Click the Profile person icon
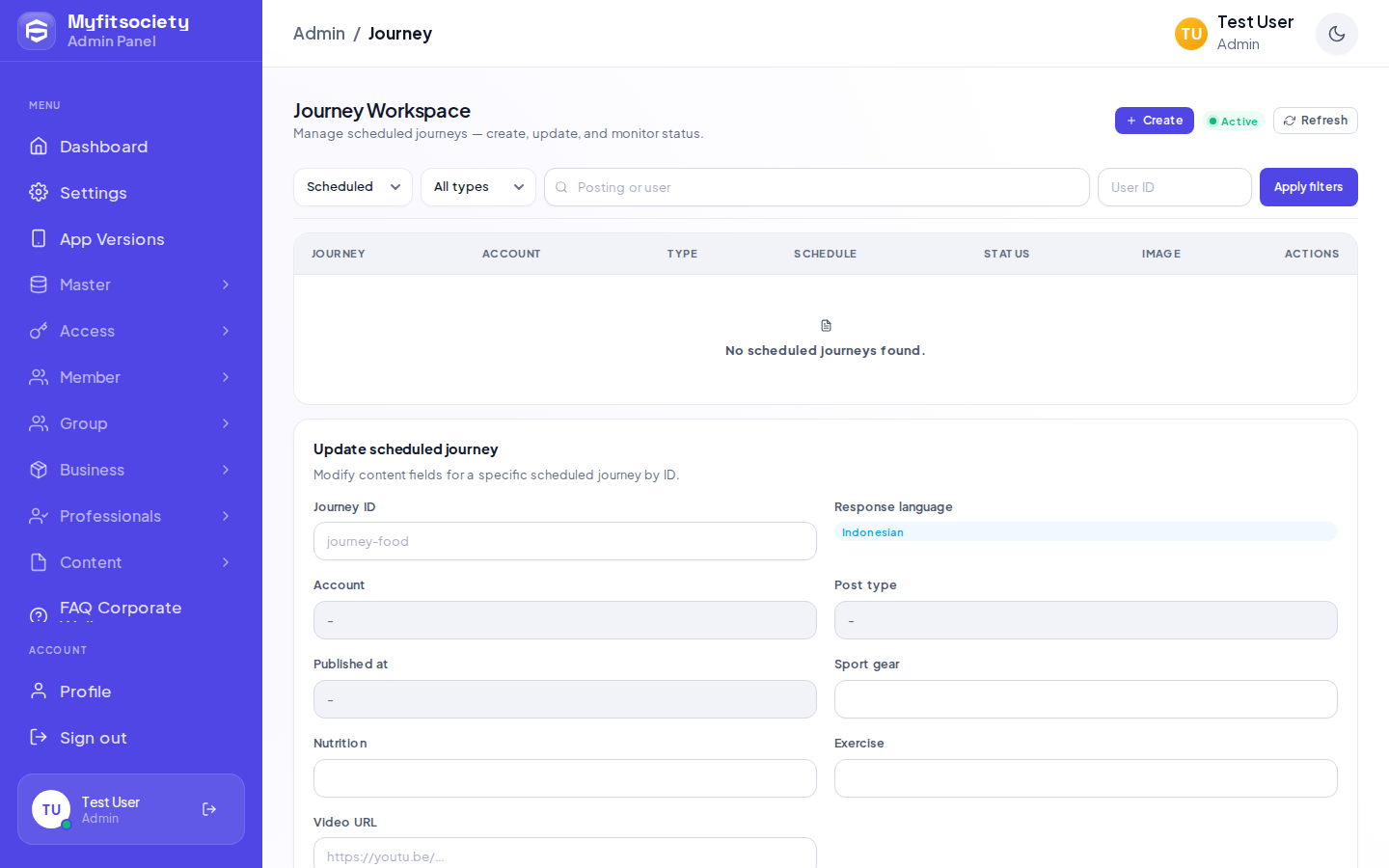 tap(39, 691)
